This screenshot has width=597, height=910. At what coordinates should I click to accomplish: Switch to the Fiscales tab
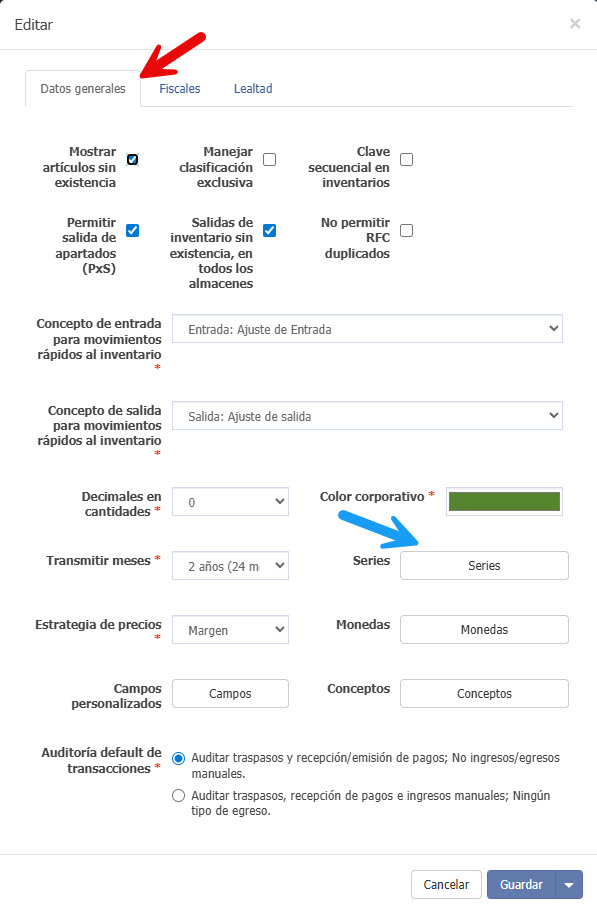(180, 88)
